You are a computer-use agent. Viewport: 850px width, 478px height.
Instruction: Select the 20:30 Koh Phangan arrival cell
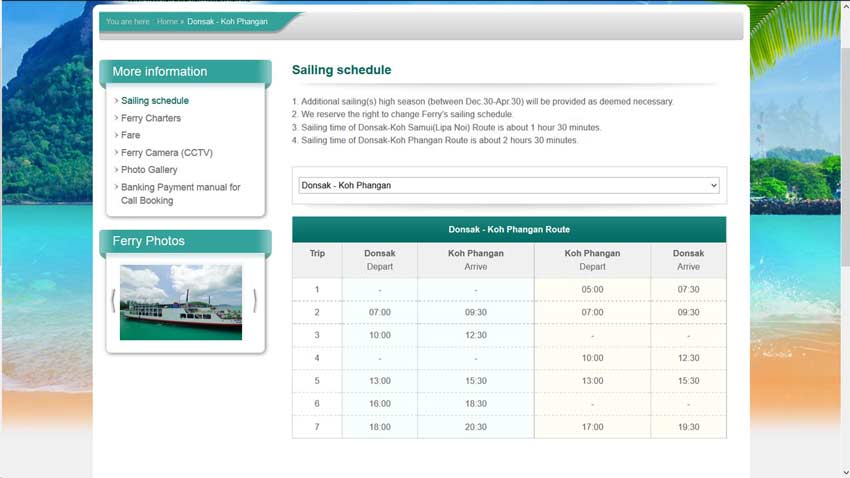tap(475, 427)
